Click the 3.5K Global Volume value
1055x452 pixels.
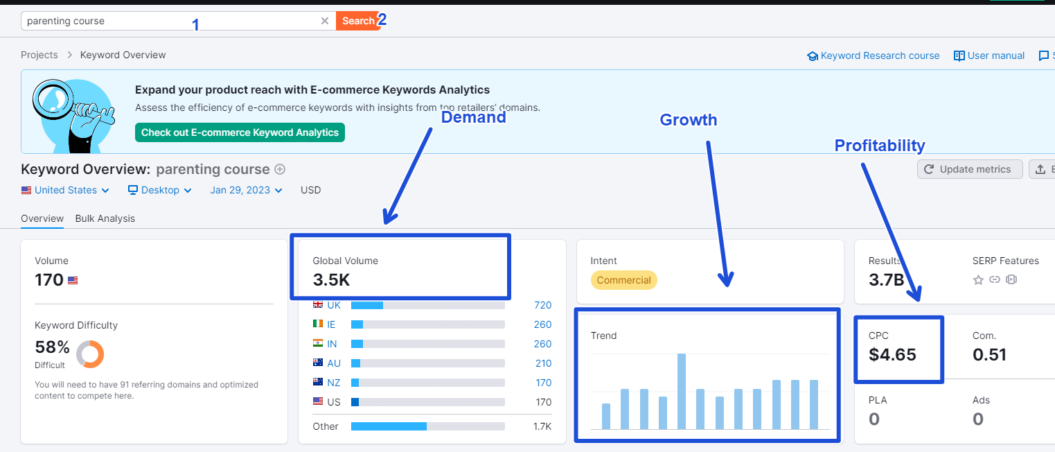331,280
